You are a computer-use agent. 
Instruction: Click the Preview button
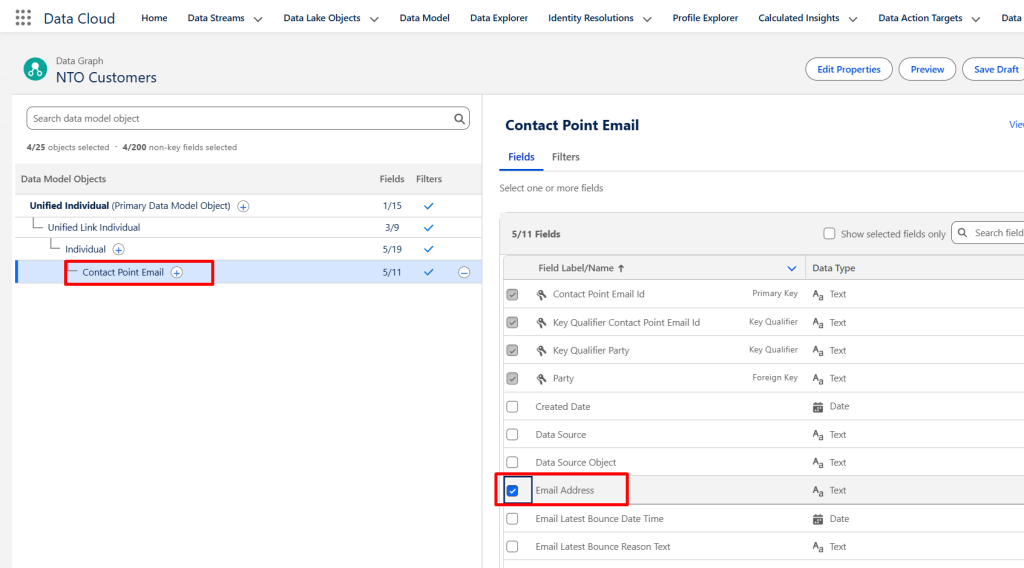[x=927, y=69]
